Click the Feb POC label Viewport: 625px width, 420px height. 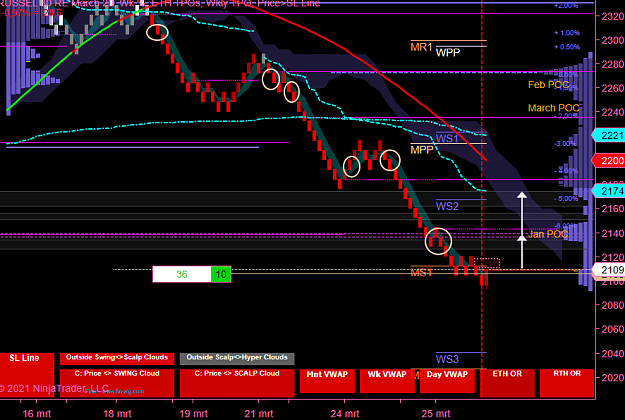(548, 84)
